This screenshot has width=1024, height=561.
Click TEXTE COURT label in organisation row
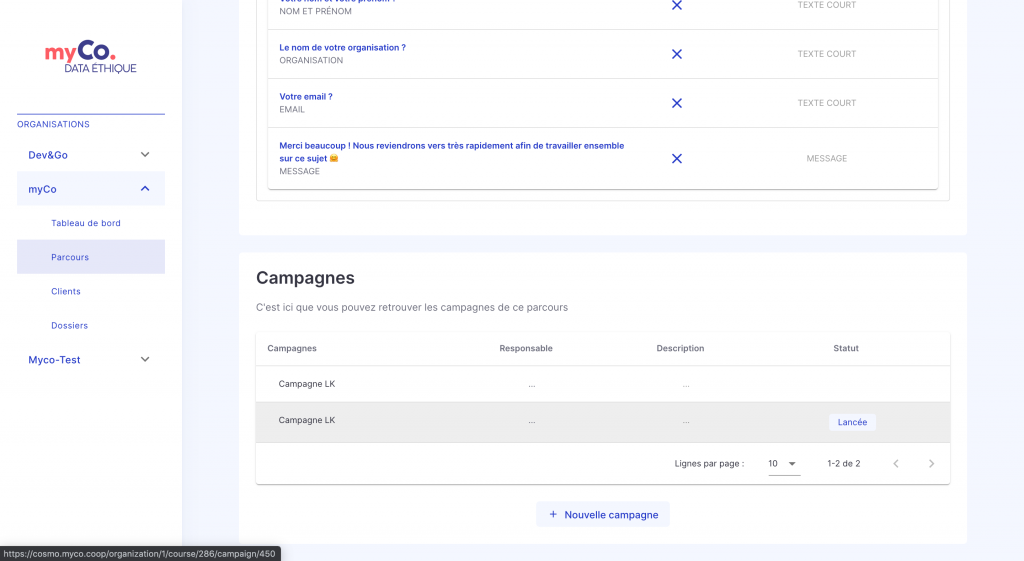click(827, 54)
